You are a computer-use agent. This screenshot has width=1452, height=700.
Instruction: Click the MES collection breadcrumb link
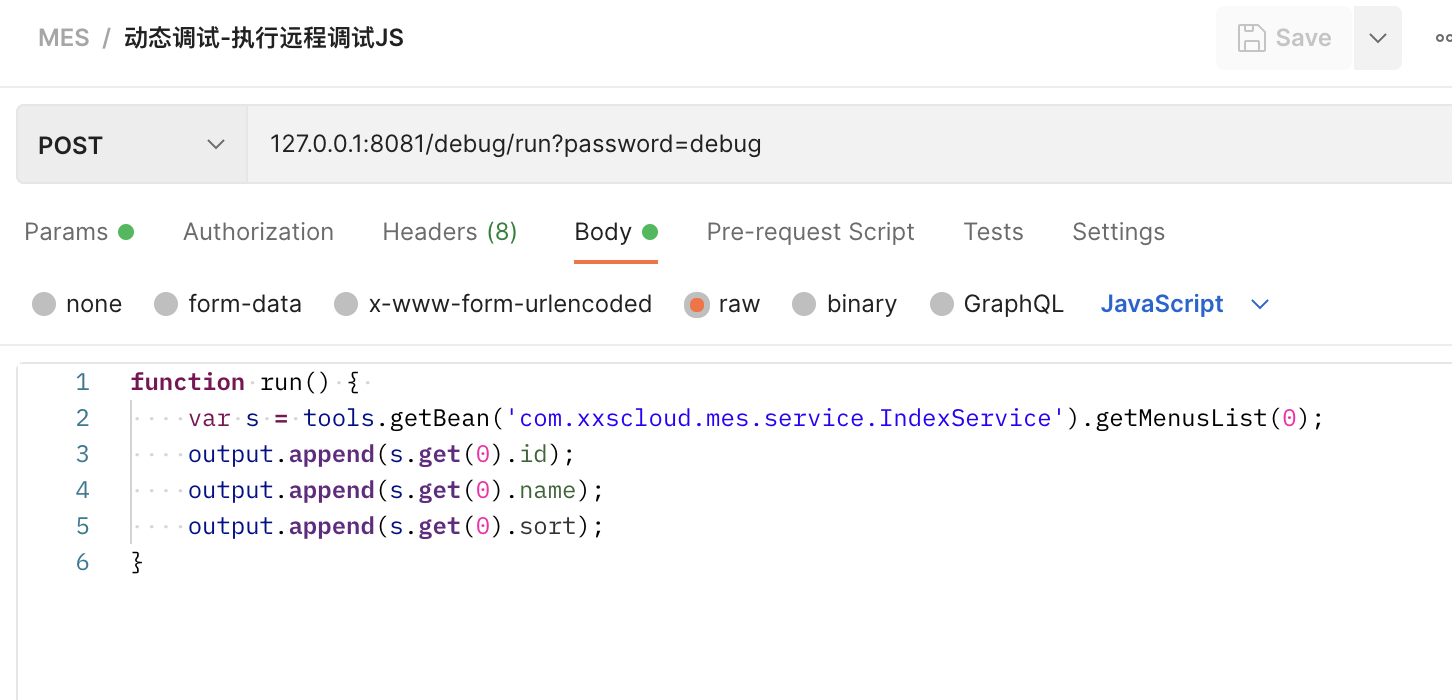(x=64, y=38)
